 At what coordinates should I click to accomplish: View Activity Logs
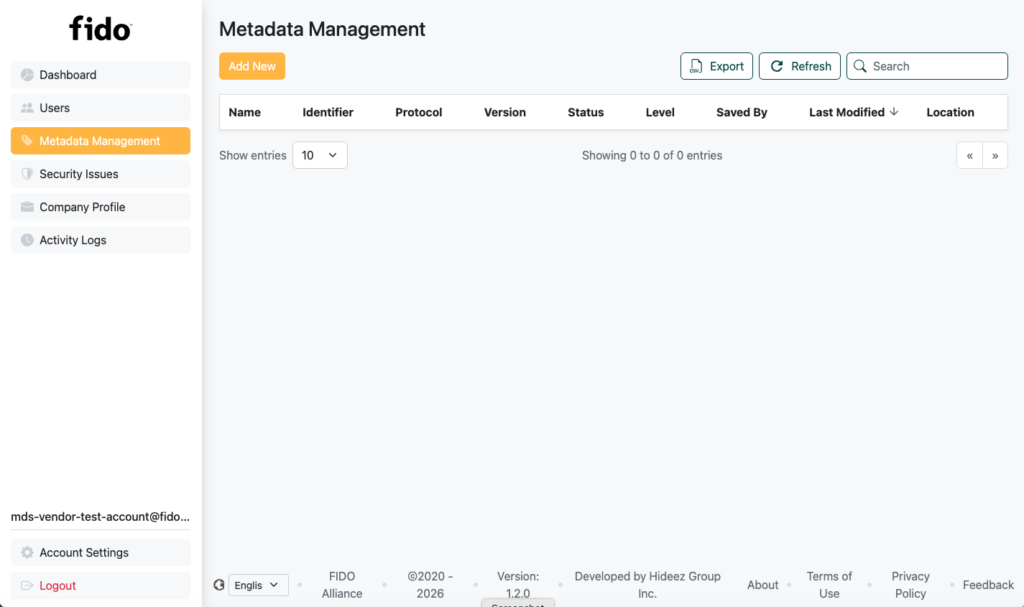coord(101,240)
